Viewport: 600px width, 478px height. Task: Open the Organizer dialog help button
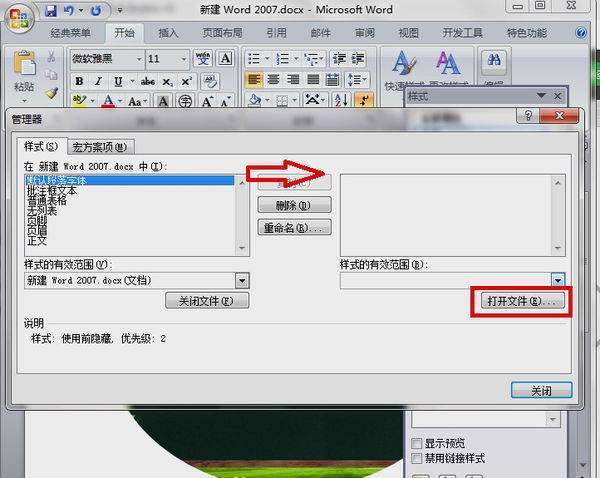[x=528, y=115]
